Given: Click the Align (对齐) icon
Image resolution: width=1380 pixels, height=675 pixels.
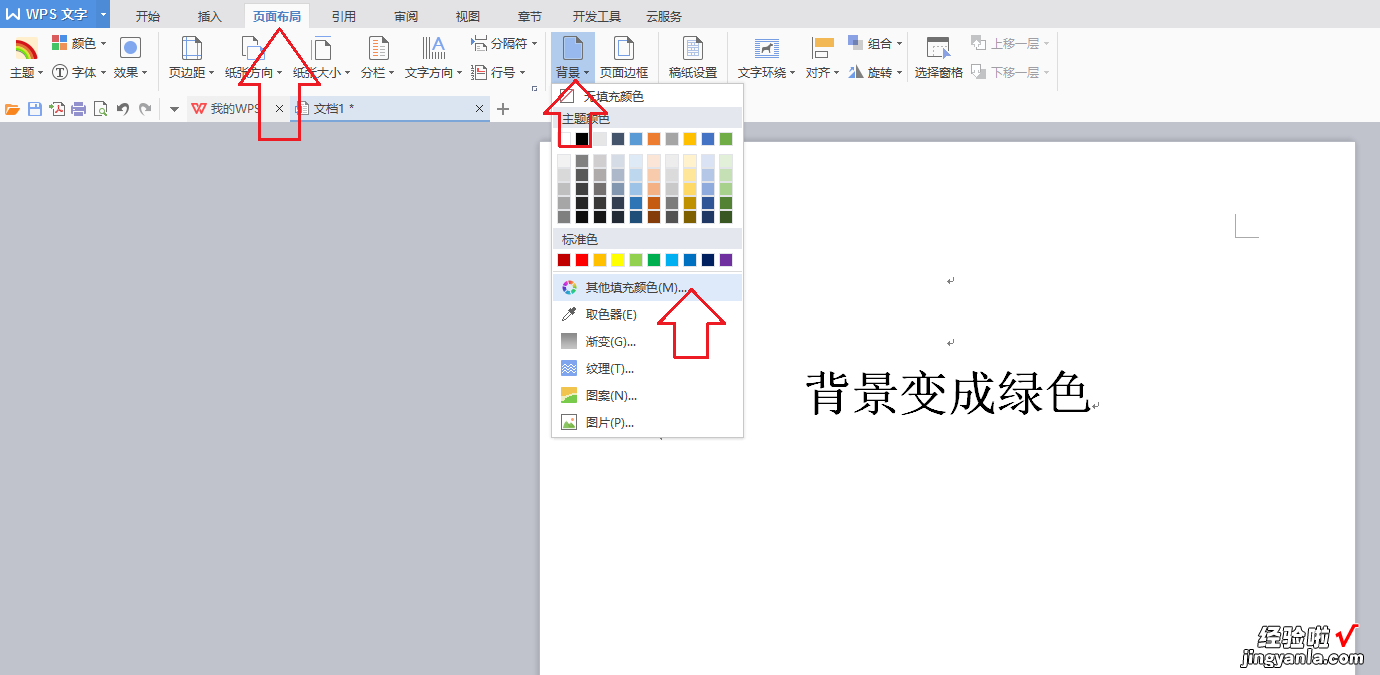Looking at the screenshot, I should [822, 48].
